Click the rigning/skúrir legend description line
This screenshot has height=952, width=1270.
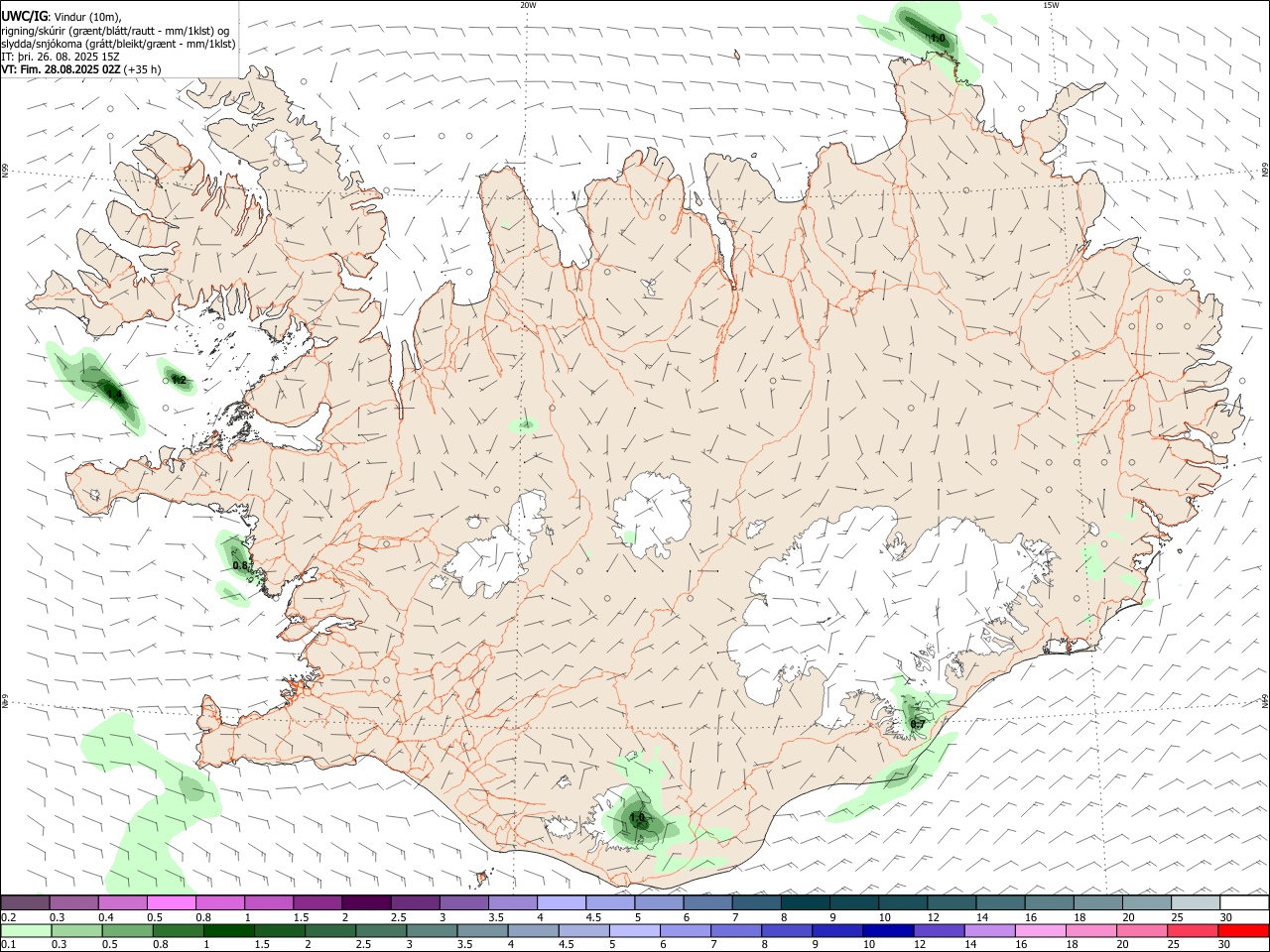click(x=115, y=31)
